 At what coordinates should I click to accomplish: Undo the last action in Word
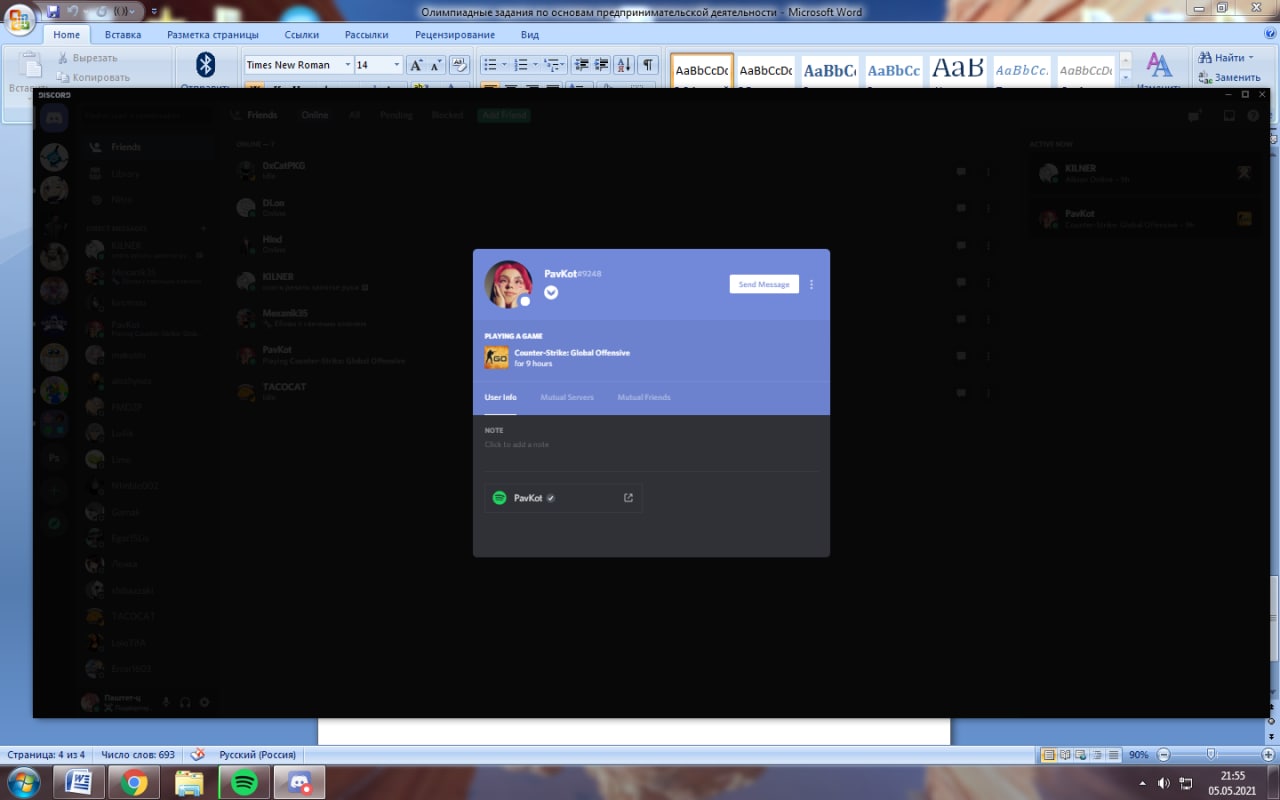click(x=73, y=12)
